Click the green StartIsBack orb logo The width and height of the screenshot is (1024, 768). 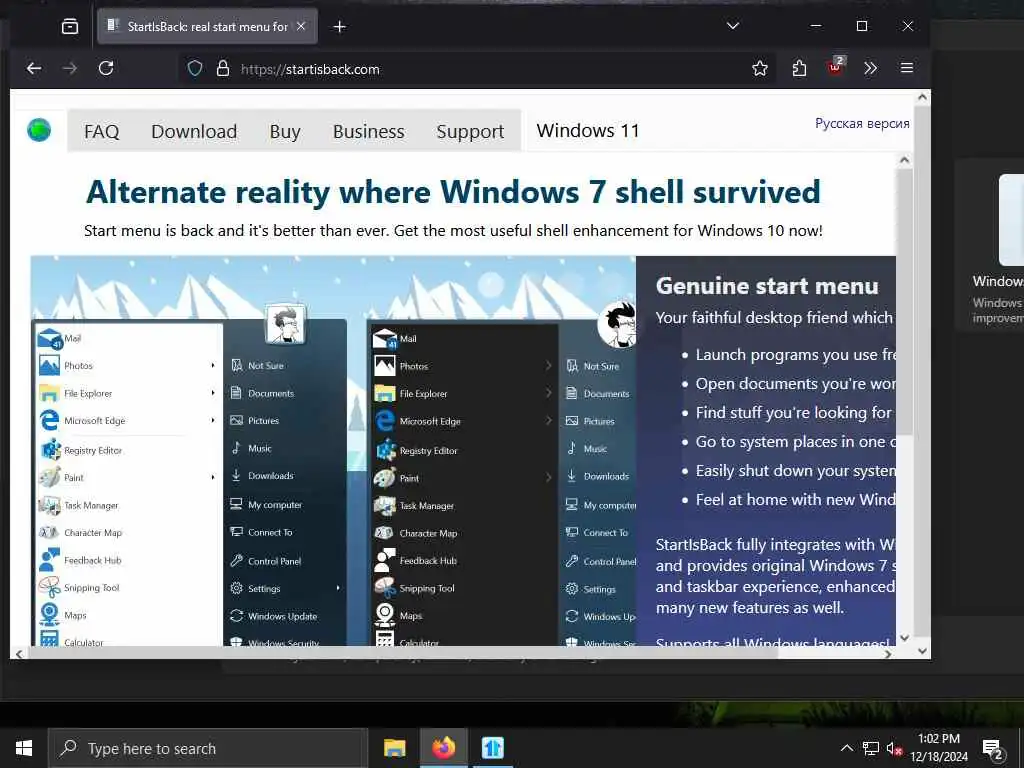pos(39,129)
